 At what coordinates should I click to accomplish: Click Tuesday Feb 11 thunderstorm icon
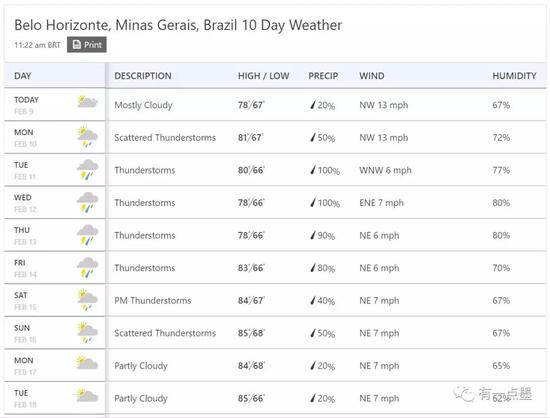pyautogui.click(x=87, y=169)
